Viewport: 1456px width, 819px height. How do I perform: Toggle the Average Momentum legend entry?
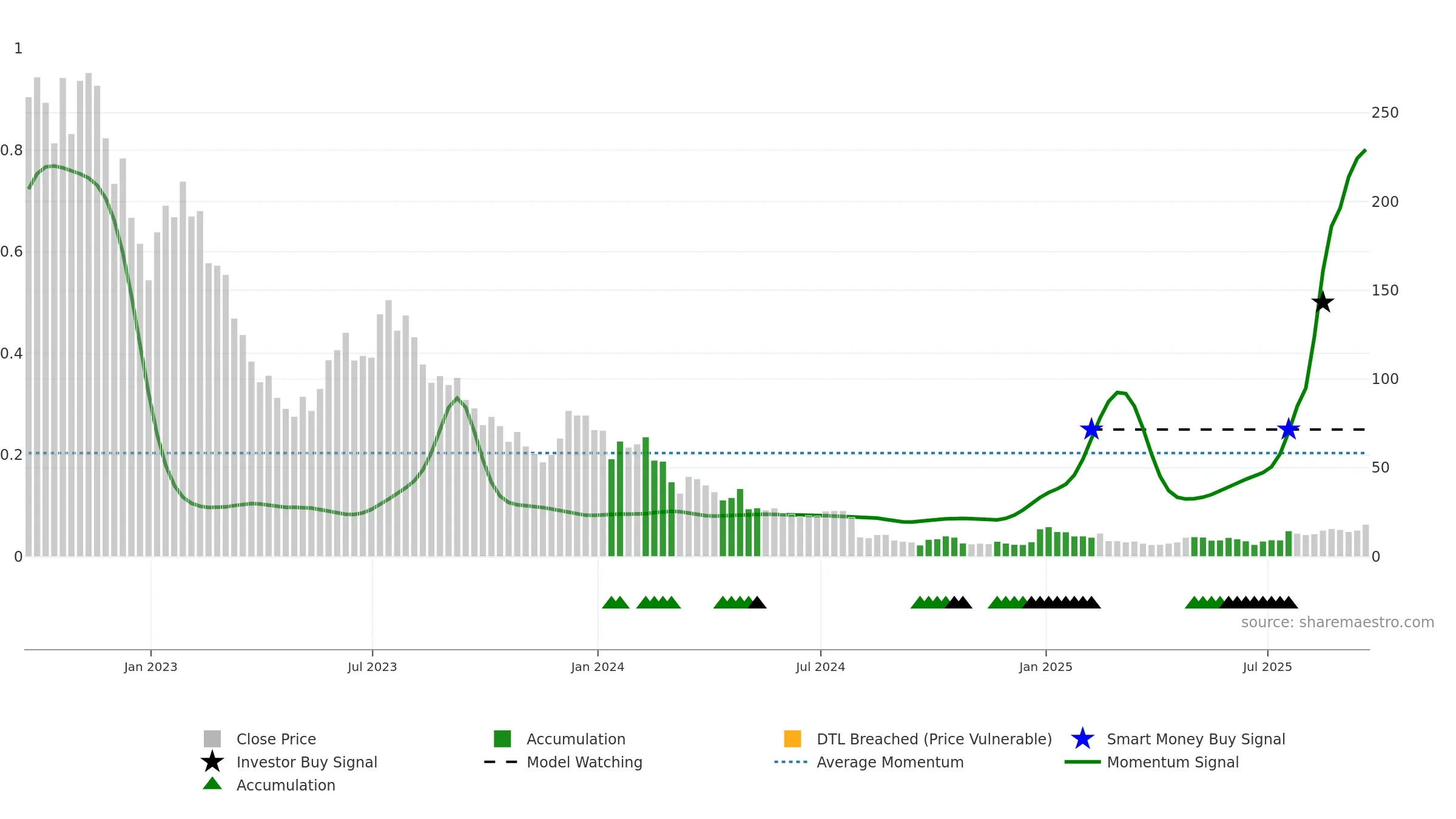[869, 762]
